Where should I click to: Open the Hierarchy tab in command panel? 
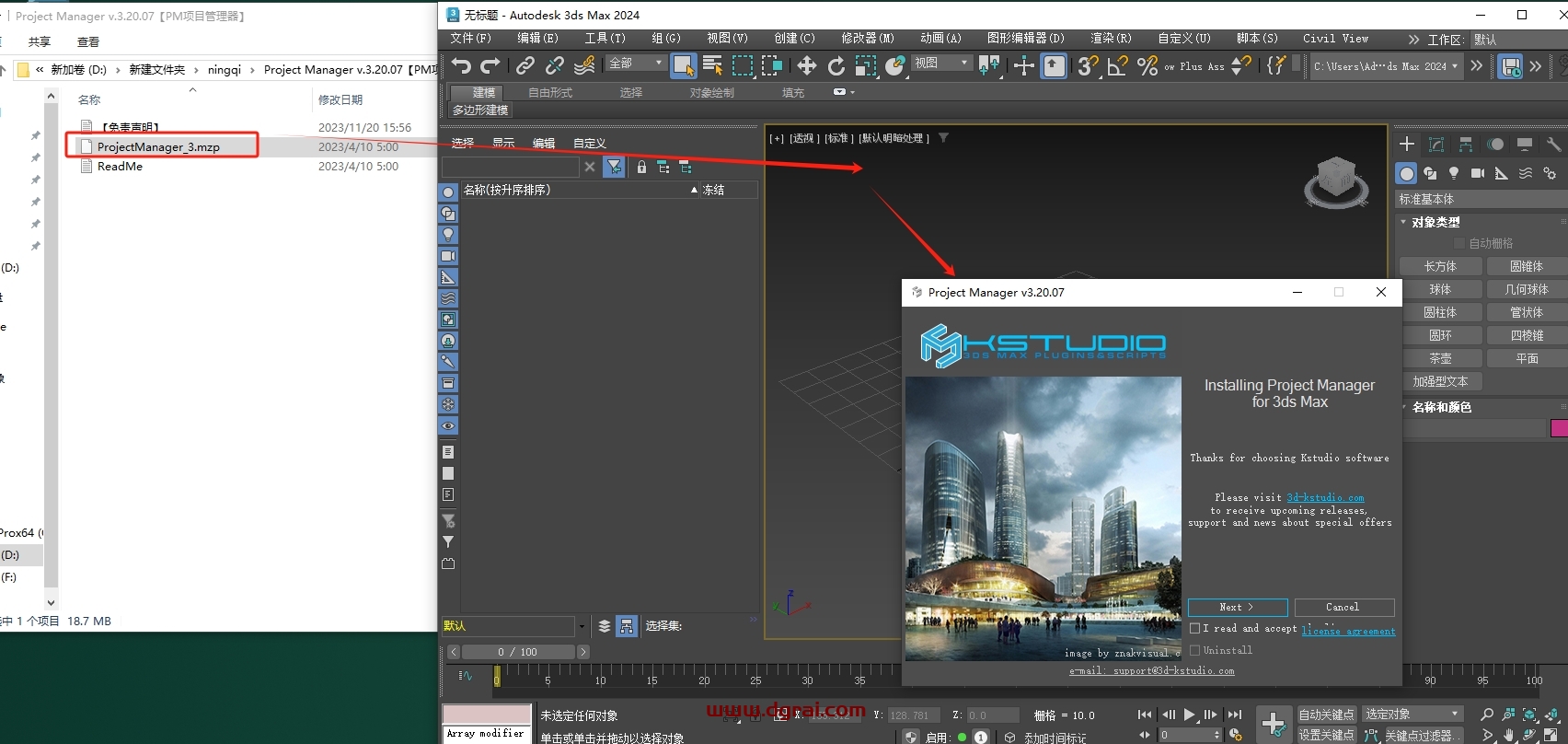click(1466, 145)
